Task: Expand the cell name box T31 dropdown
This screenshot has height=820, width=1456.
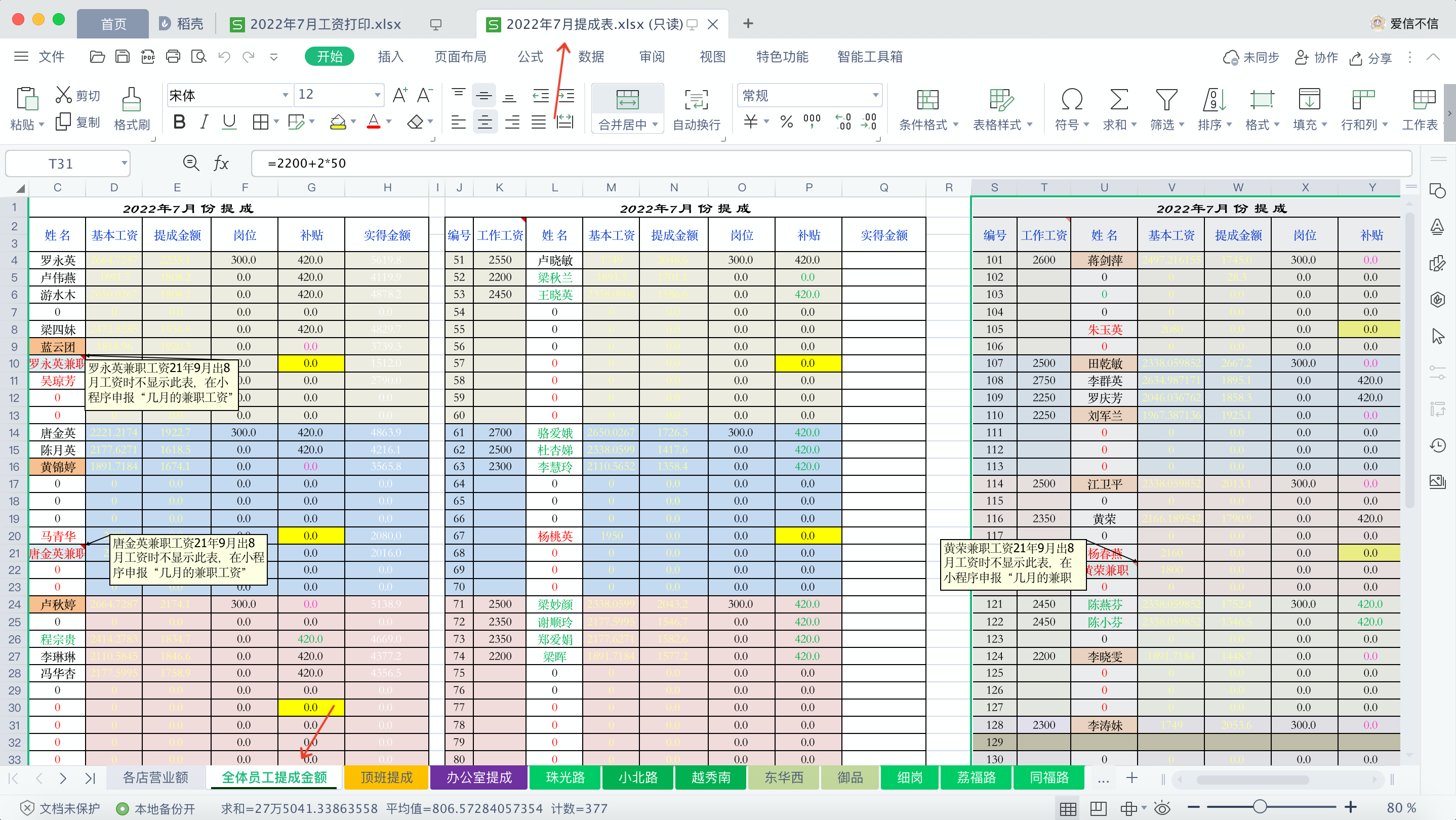Action: 124,163
